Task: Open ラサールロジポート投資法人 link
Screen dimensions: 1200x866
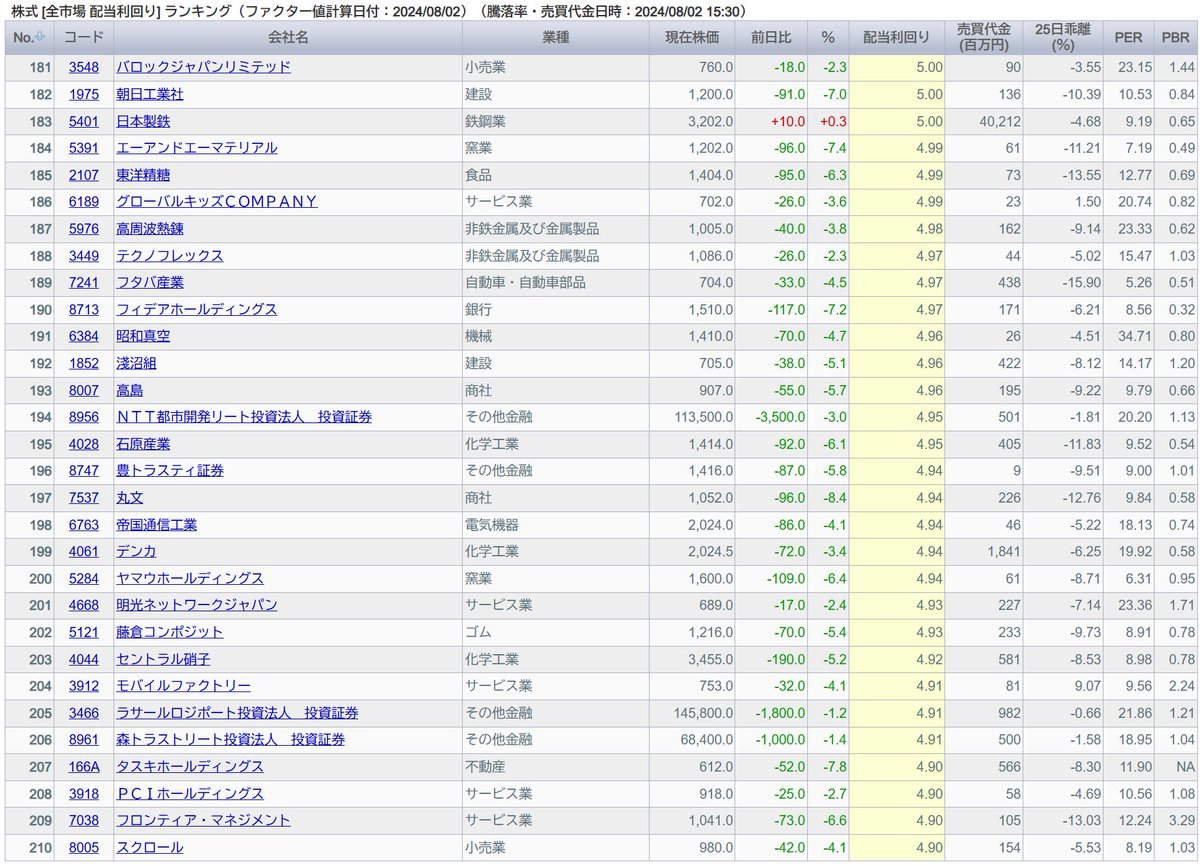Action: pos(238,714)
